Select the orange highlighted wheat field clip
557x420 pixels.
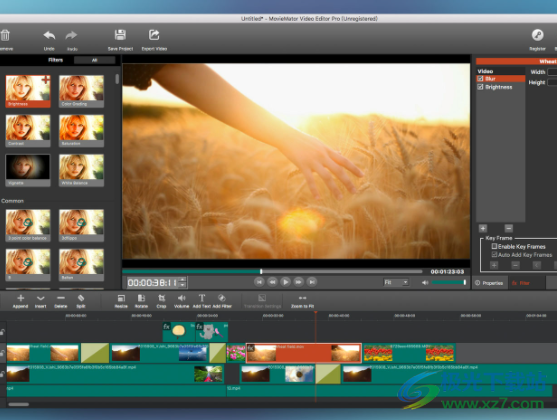coord(304,353)
